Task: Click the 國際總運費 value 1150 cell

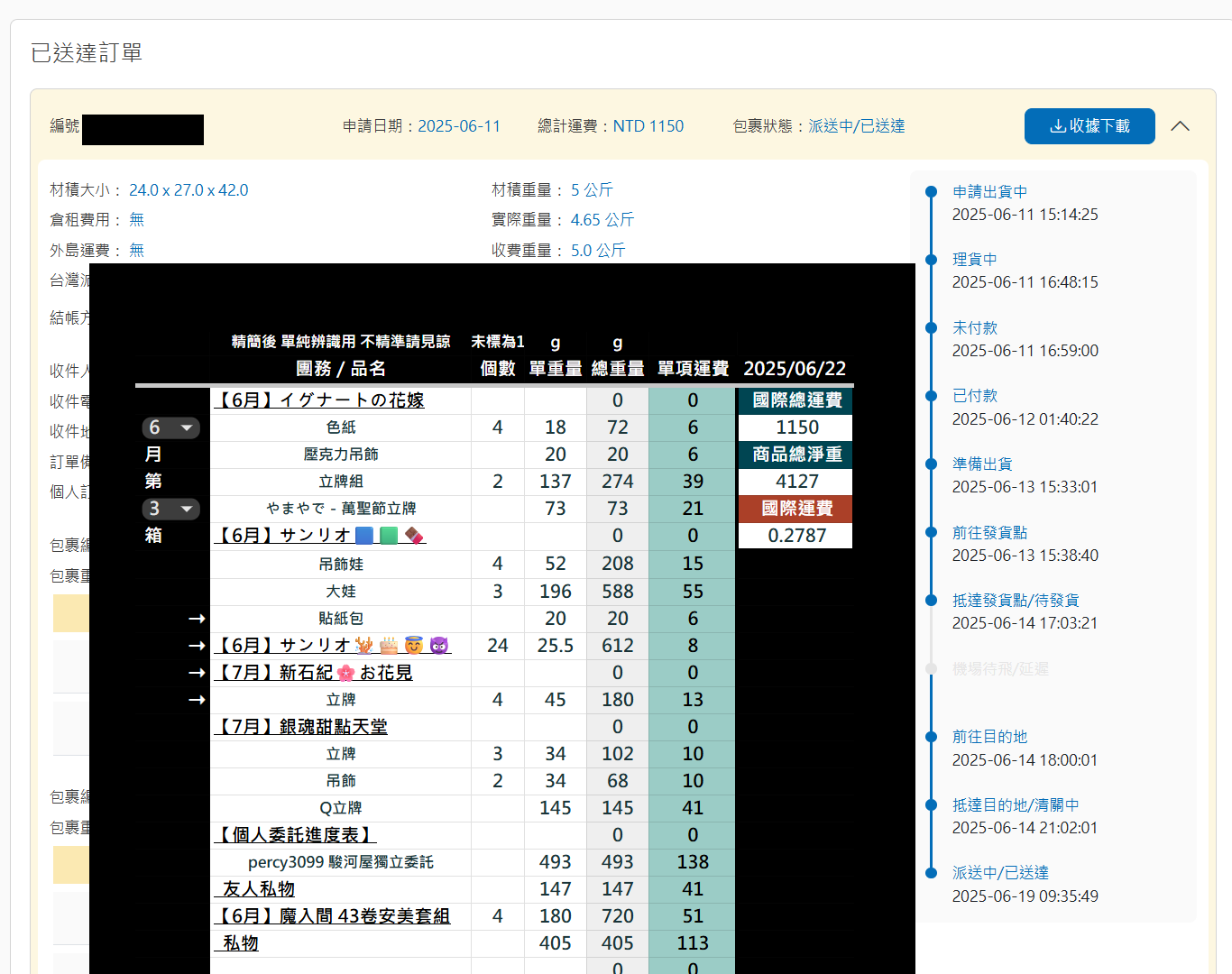Action: tap(795, 427)
